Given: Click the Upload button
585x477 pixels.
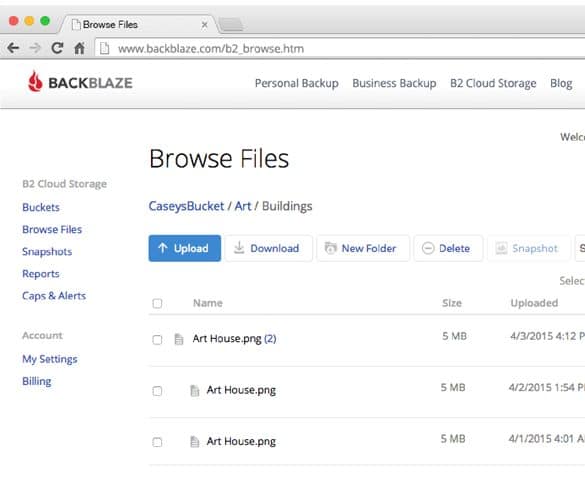Looking at the screenshot, I should click(x=185, y=248).
